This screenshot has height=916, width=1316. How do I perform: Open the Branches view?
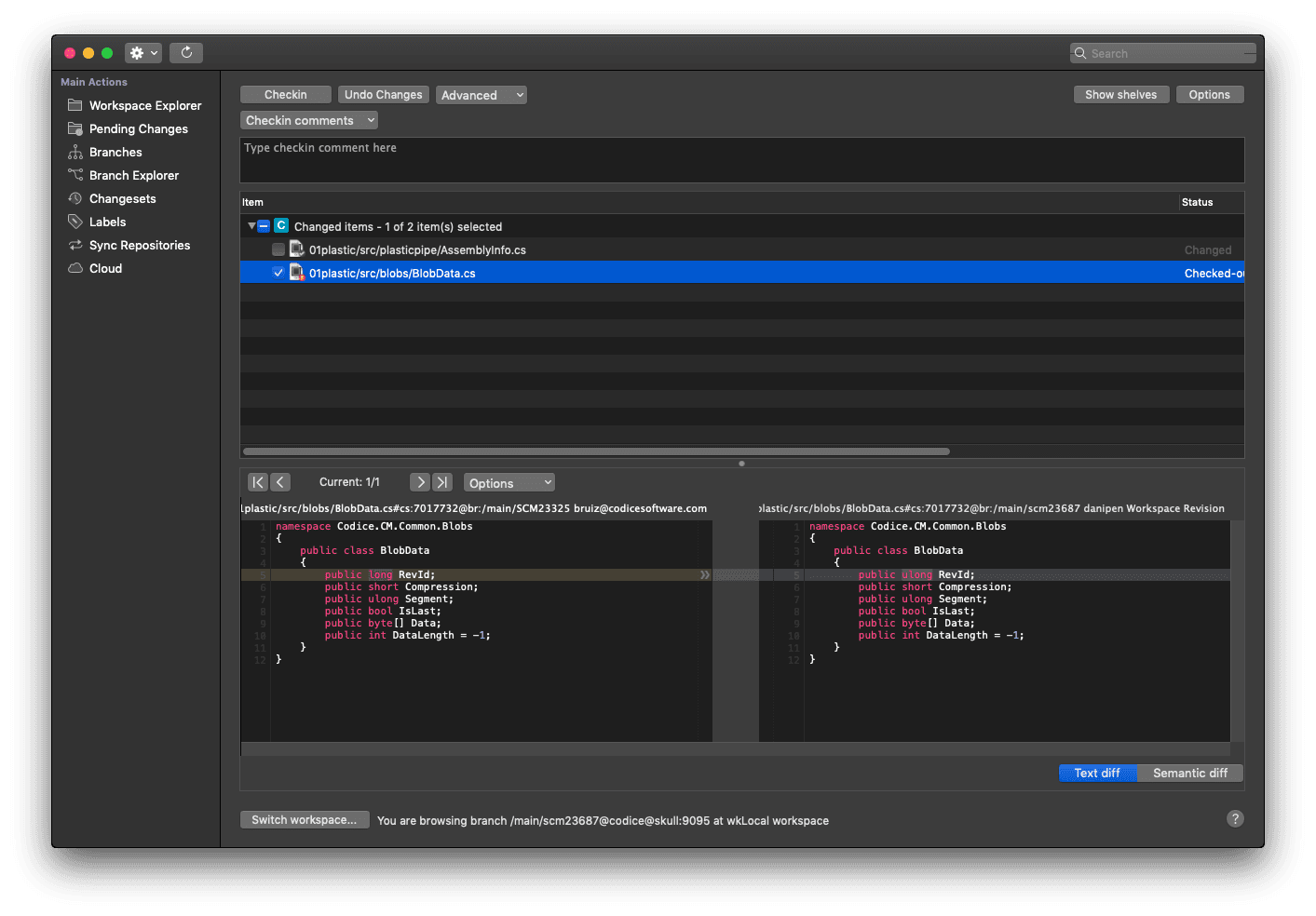tap(116, 152)
